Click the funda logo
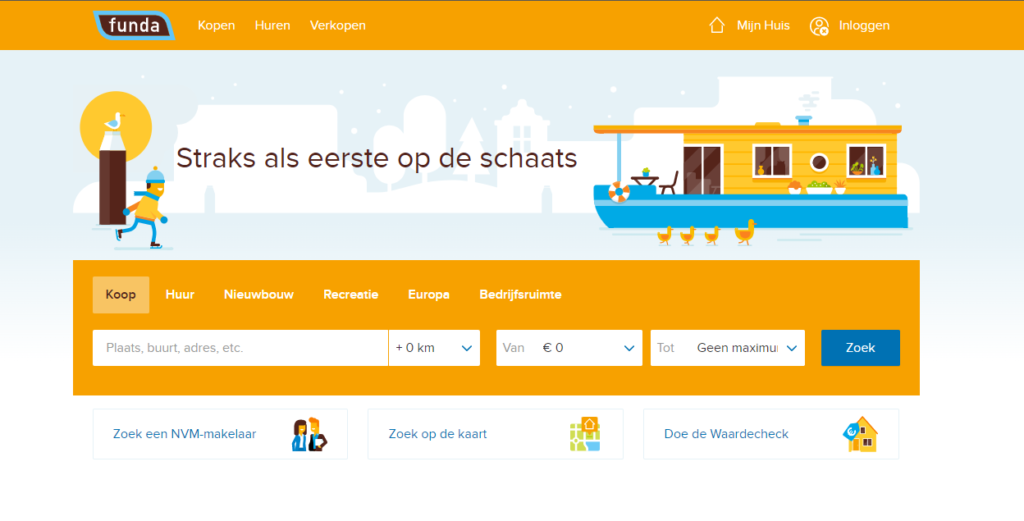Viewport: 1024px width, 521px height. click(134, 25)
